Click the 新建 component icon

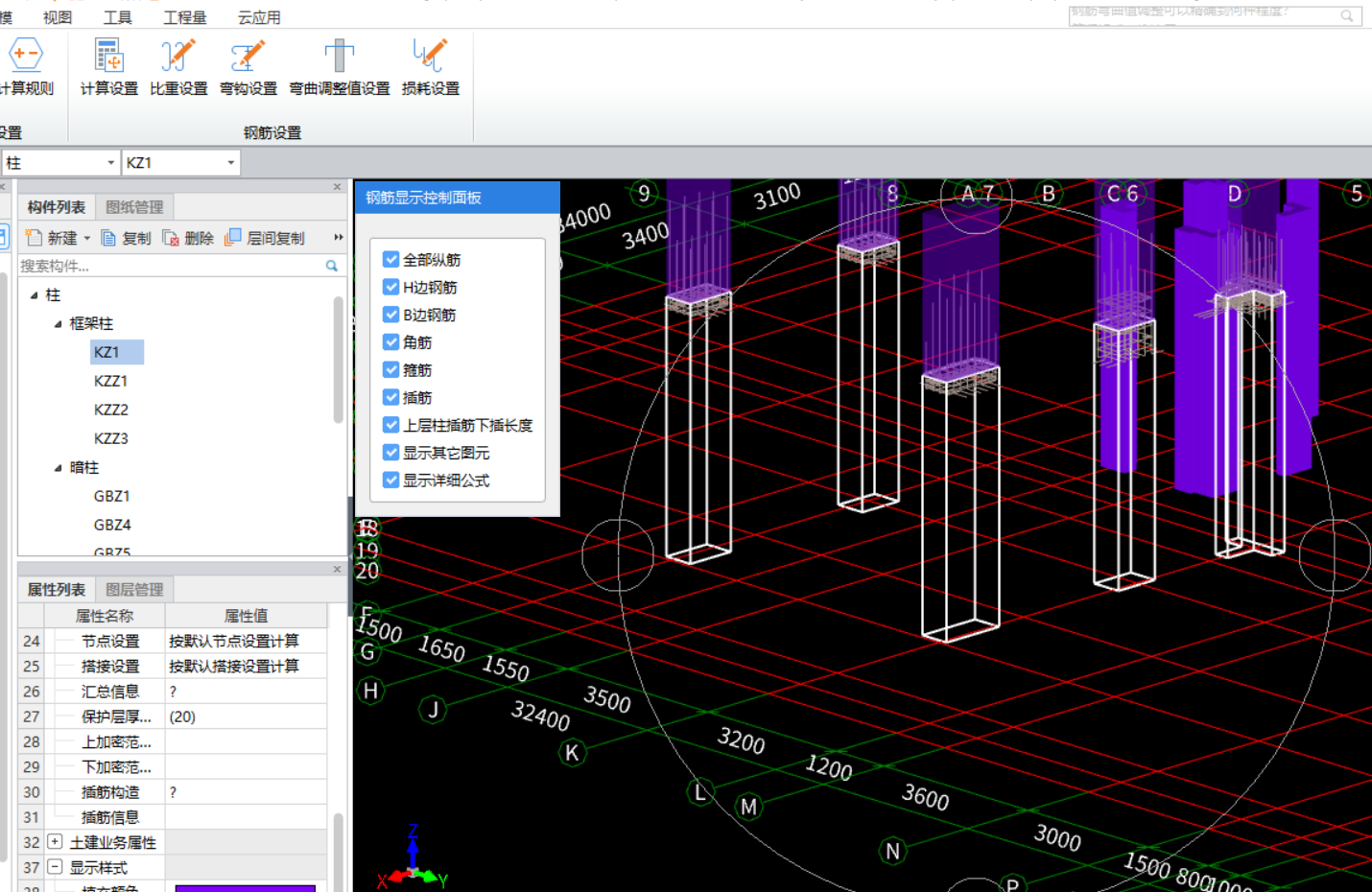pyautogui.click(x=34, y=238)
